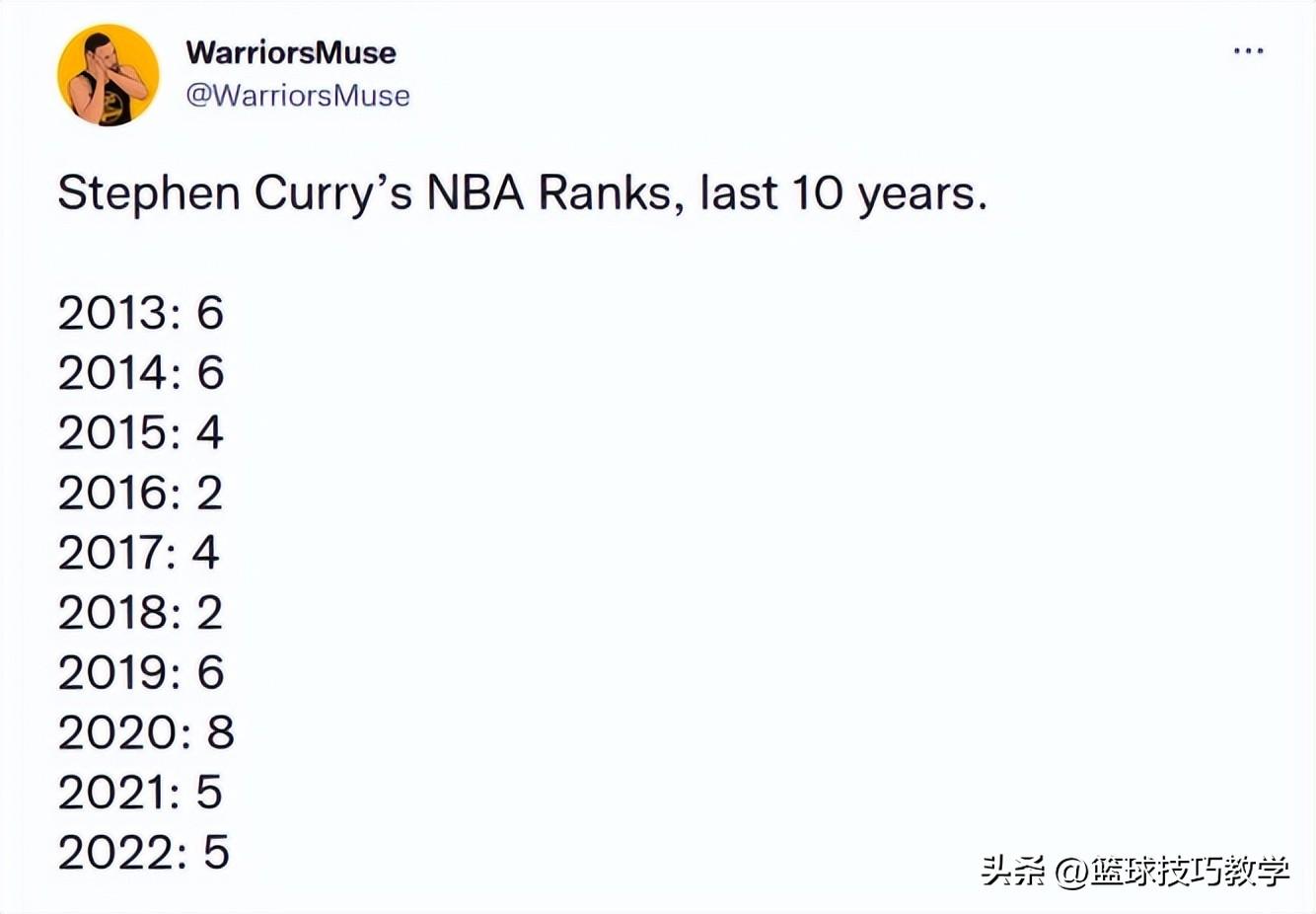
Task: Click the @WarriorsMuse handle
Action: (x=298, y=96)
